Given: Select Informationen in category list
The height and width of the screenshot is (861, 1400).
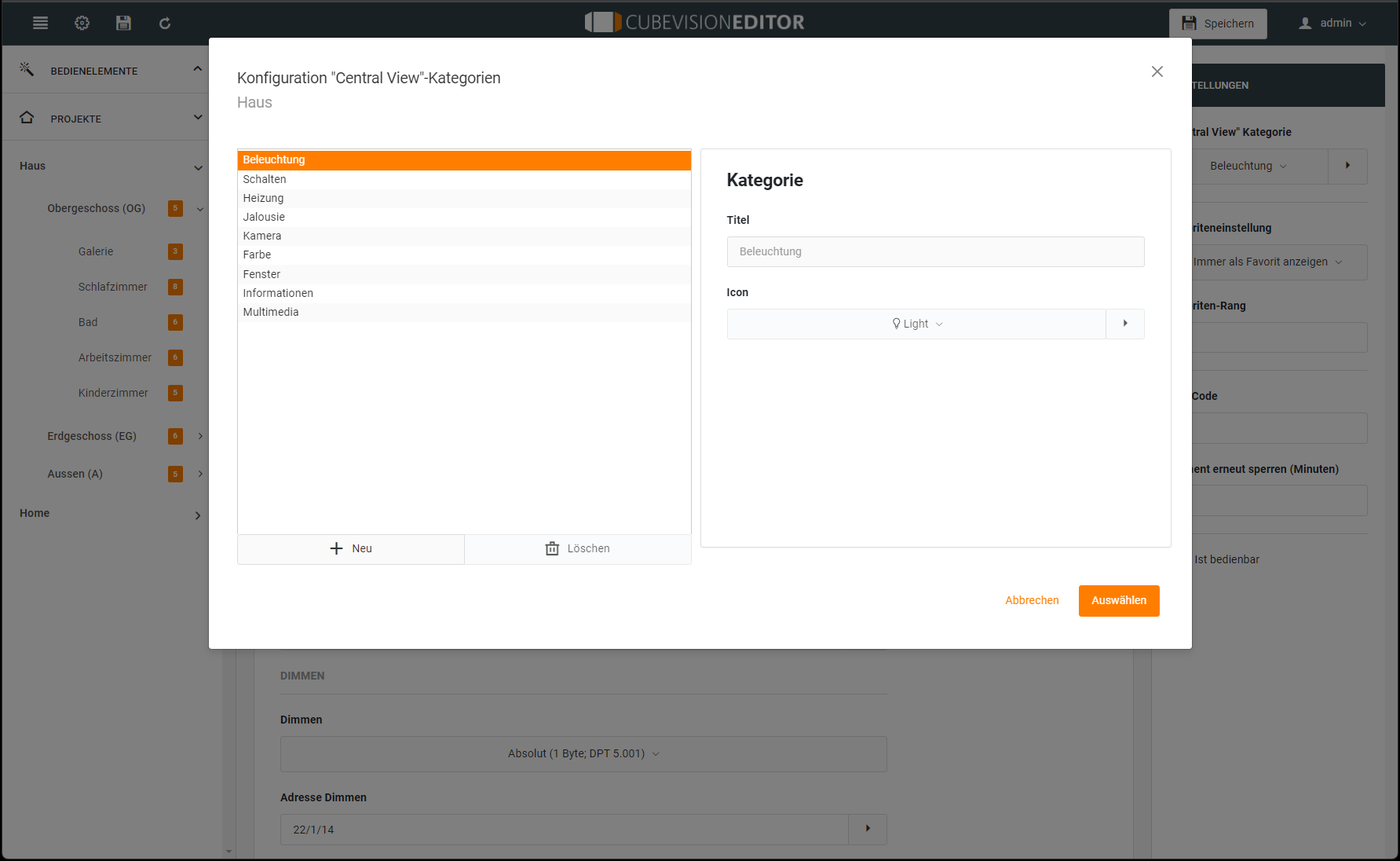Looking at the screenshot, I should pyautogui.click(x=464, y=293).
